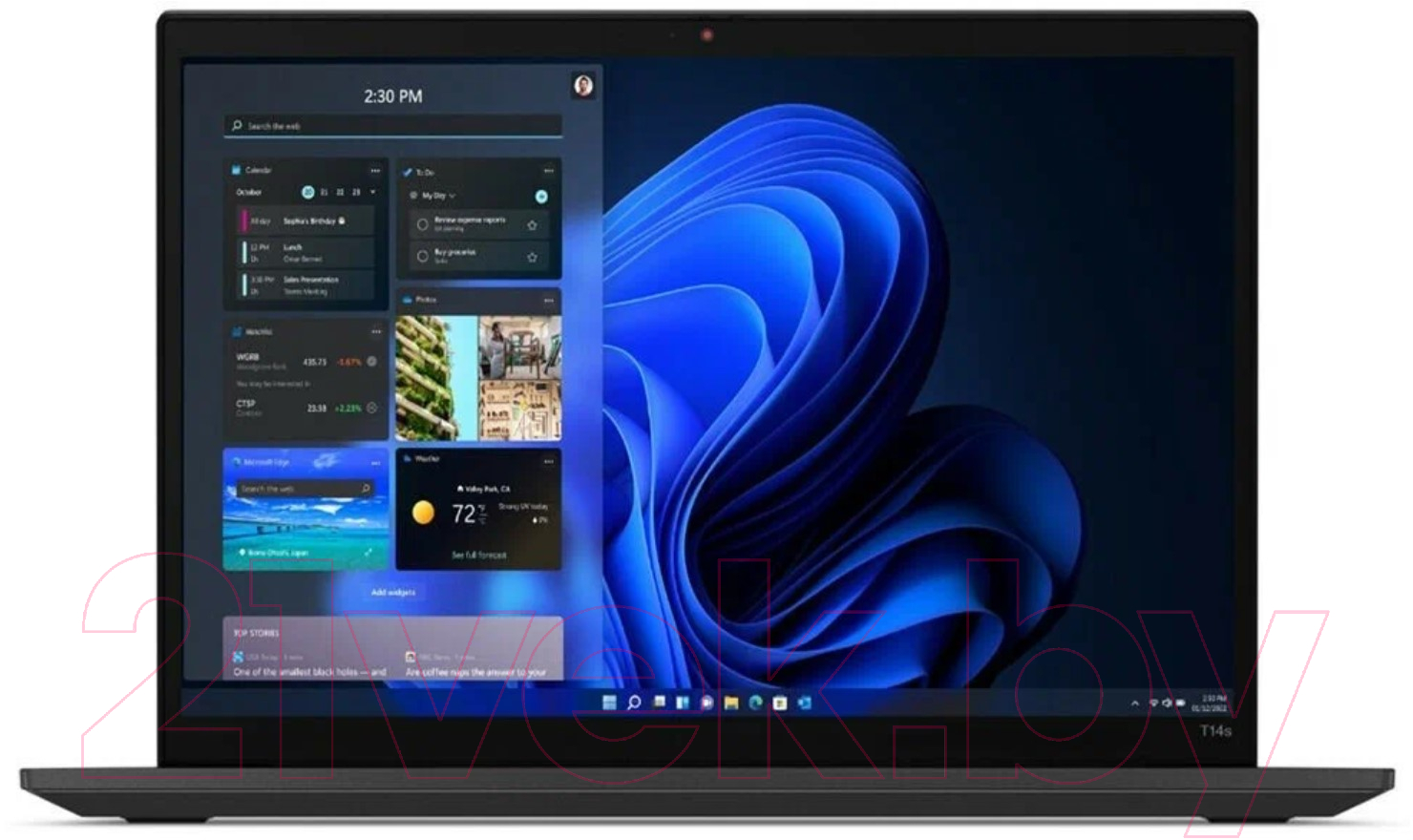Open the tool wall photo thumbnail
Viewport: 1413px width, 840px height.
click(520, 409)
